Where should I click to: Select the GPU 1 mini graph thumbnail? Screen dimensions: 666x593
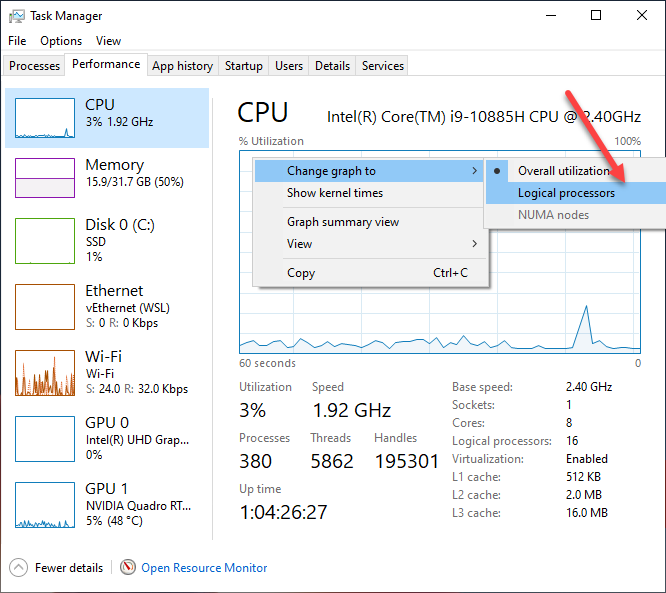coord(45,505)
